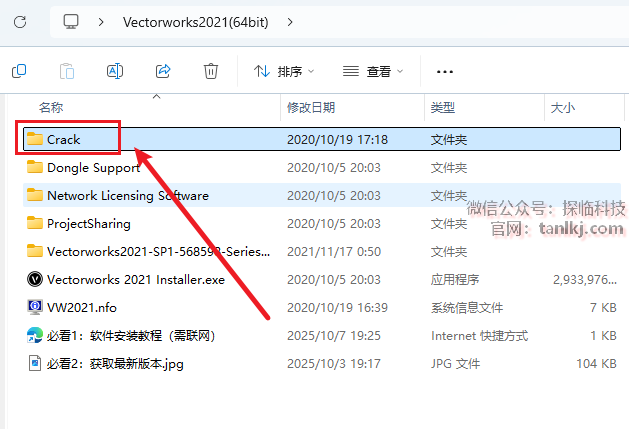Screen dimensions: 629x429
Task: Select Vectorworks2021-SP1-568598-Series folder name
Action: click(158, 252)
